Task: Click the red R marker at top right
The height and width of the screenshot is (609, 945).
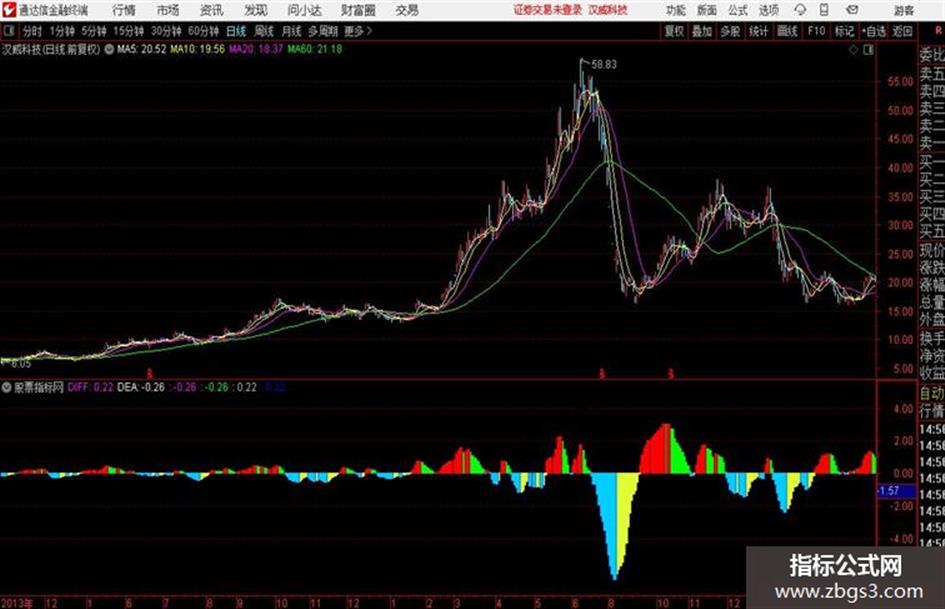Action: [938, 31]
